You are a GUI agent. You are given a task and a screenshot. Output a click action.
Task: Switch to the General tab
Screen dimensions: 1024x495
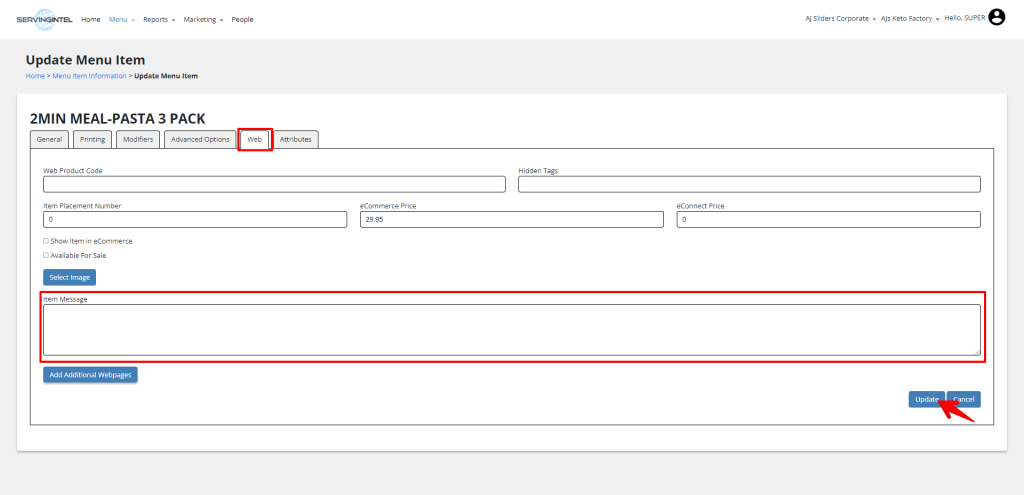coord(50,139)
